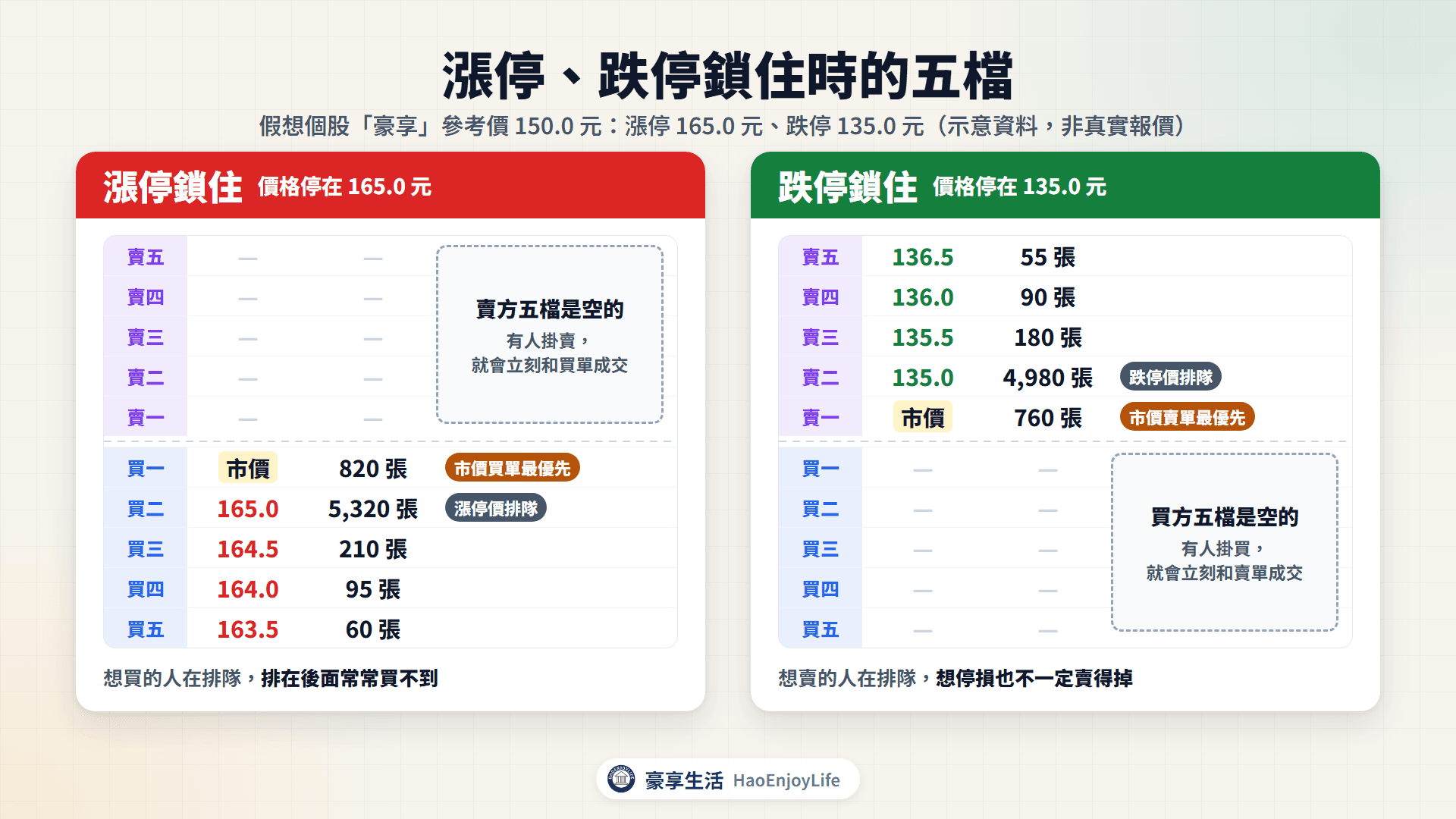Click the 5,320 張 quantity
This screenshot has height=819, width=1456.
pyautogui.click(x=373, y=509)
